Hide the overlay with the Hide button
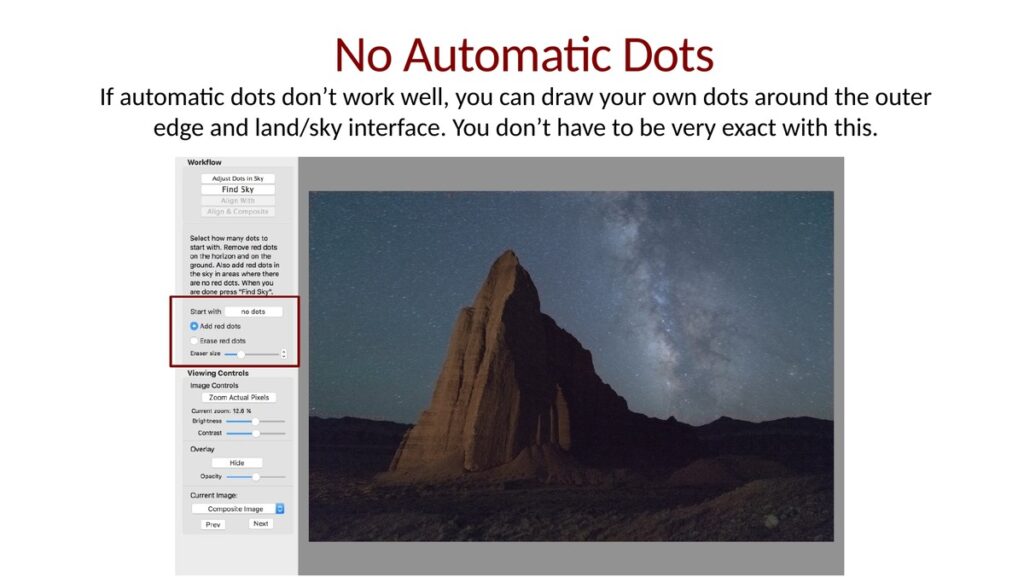Viewport: 1024px width, 577px height. 237,463
